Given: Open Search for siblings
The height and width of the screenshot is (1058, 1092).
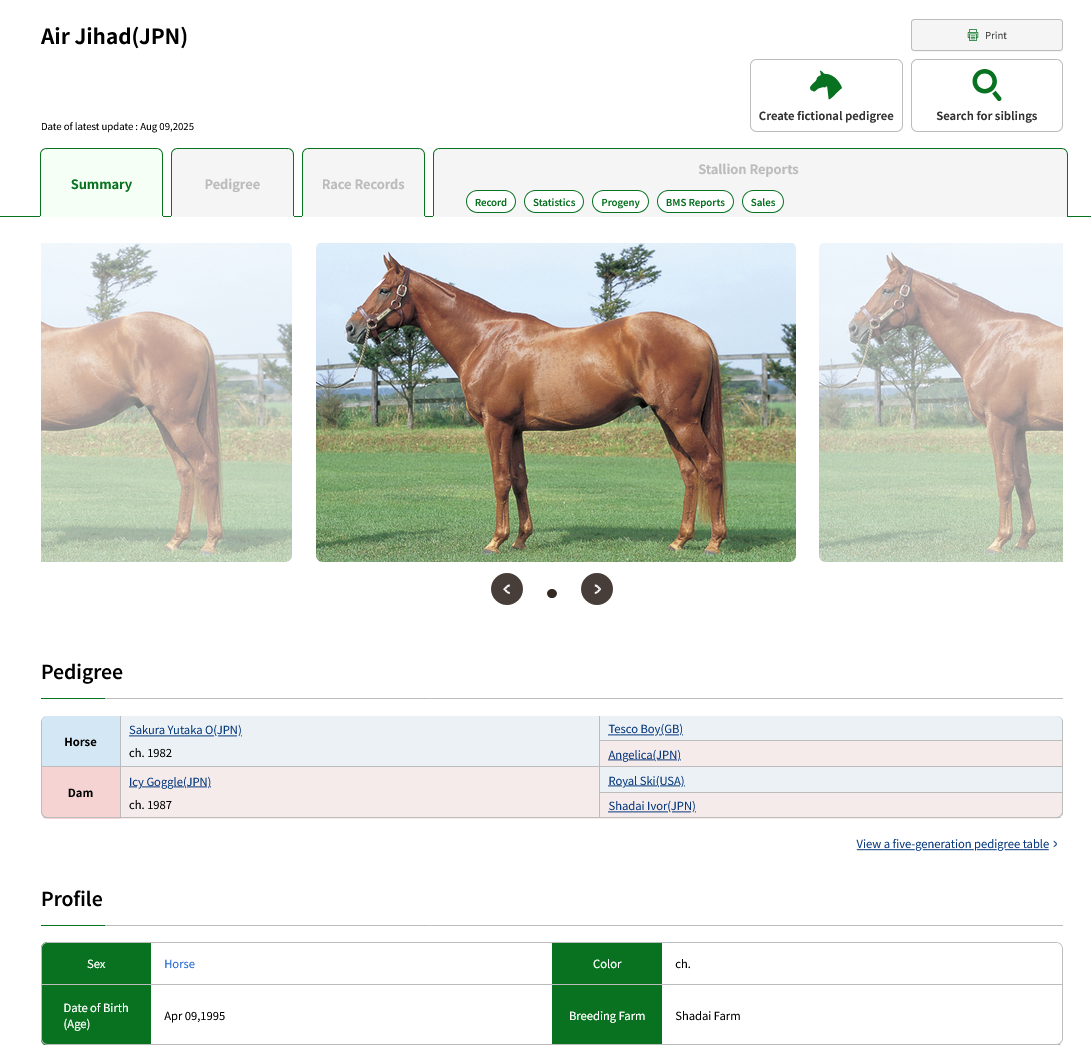Looking at the screenshot, I should 986,95.
